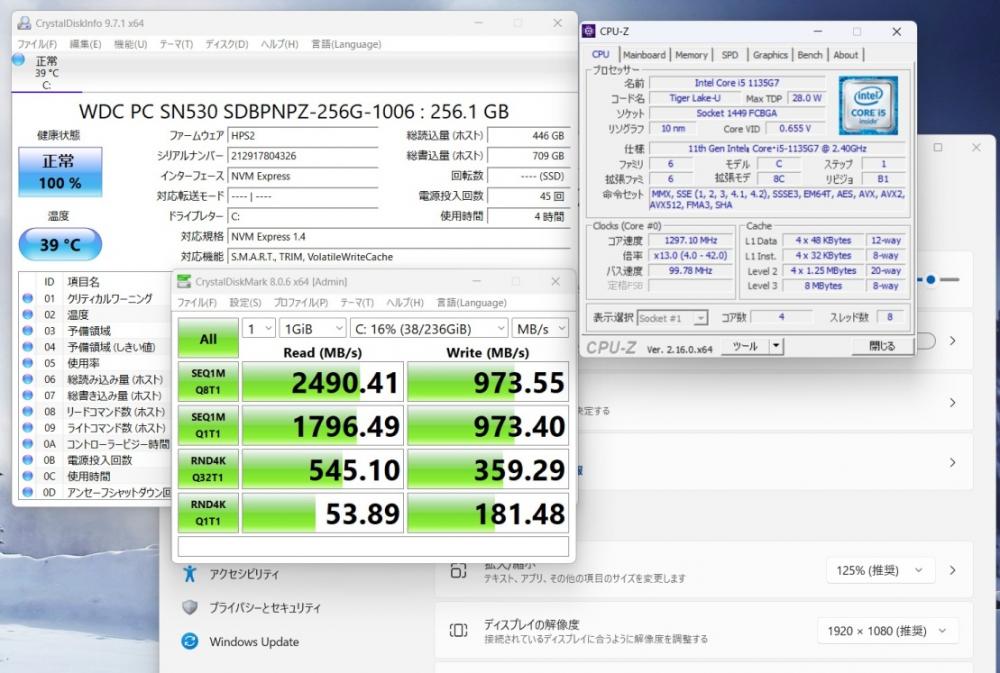Click the blue status circle for drive C:

(x=18, y=60)
